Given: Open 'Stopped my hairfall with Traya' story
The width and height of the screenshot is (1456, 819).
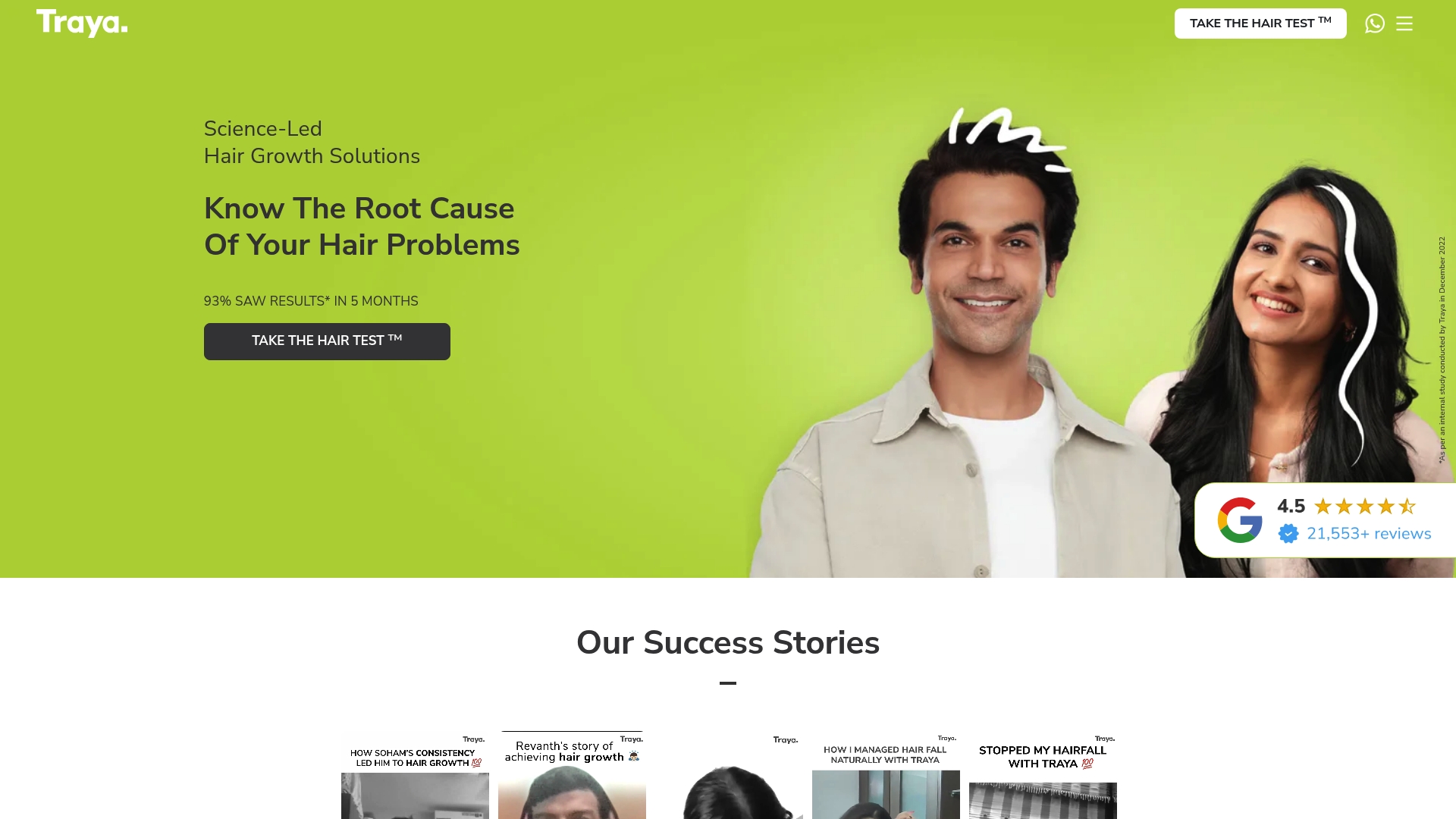Looking at the screenshot, I should [x=1043, y=775].
